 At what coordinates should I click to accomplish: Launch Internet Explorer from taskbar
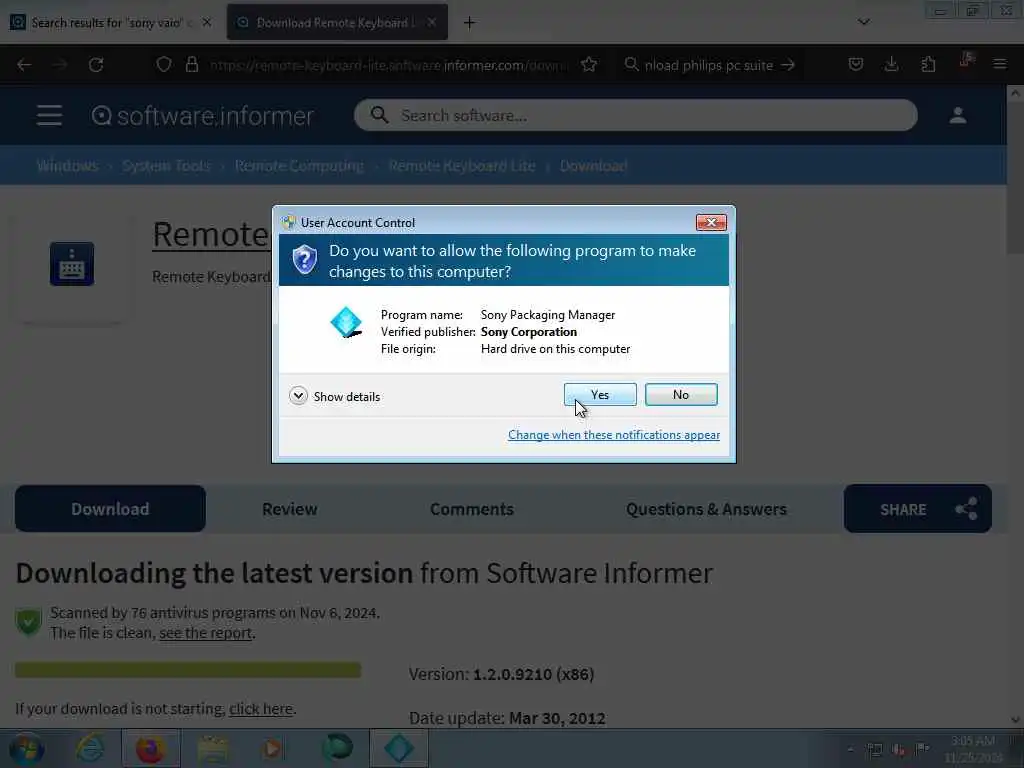[89, 748]
